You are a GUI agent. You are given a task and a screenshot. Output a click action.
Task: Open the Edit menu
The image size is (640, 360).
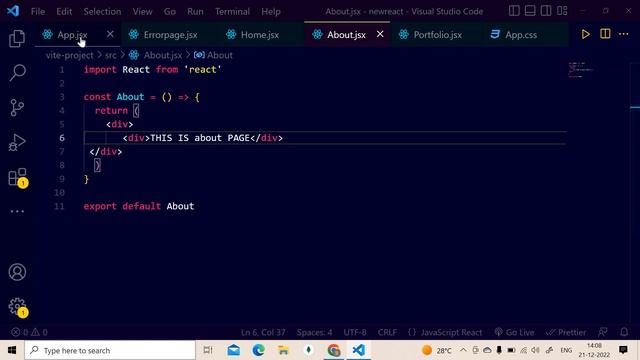tap(64, 11)
